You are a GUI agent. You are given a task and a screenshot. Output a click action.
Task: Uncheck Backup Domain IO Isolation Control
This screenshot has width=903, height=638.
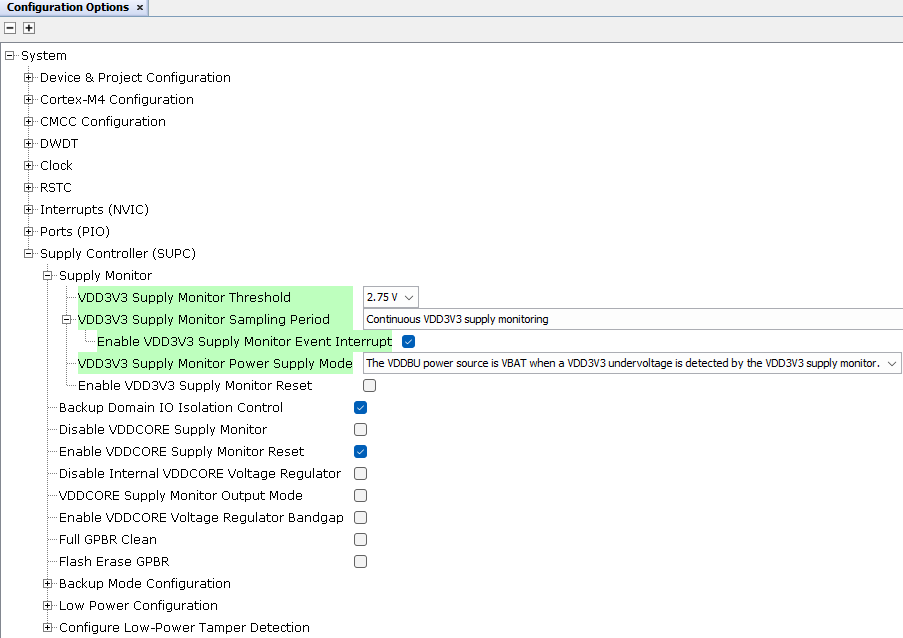[361, 408]
